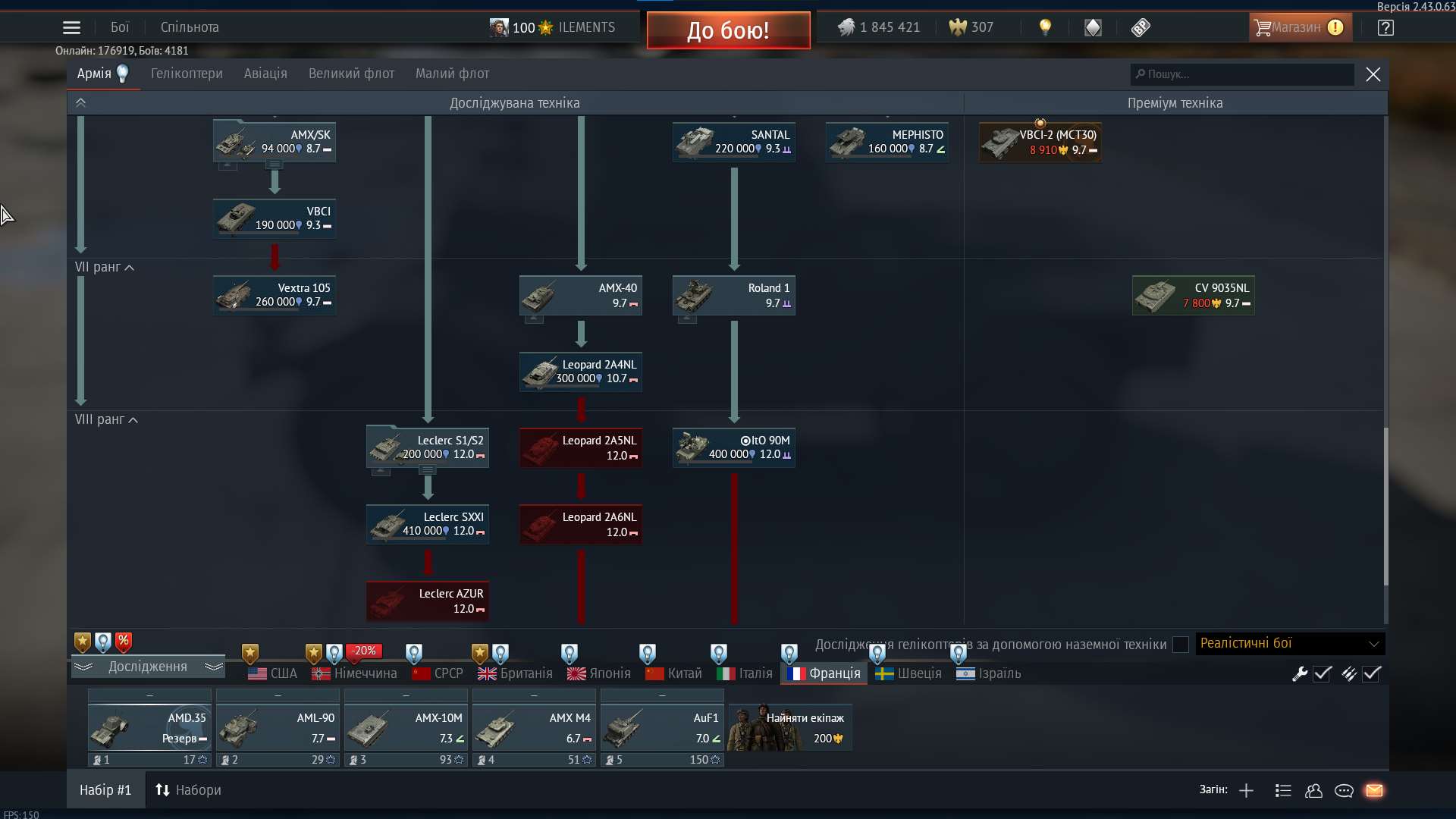
Task: Open the contacts list icon
Action: (1313, 791)
